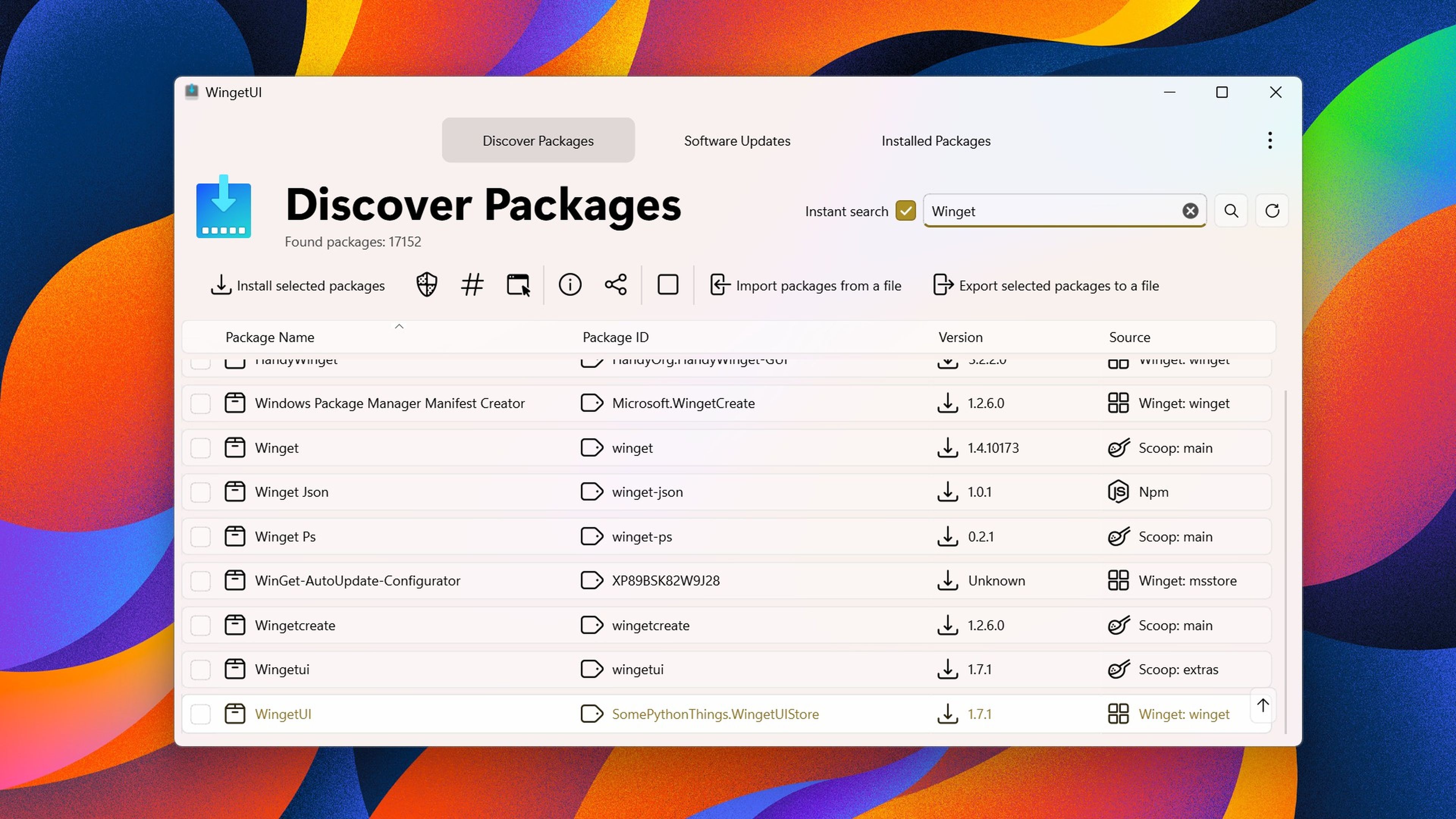Click the reload packages icon

tap(1272, 211)
